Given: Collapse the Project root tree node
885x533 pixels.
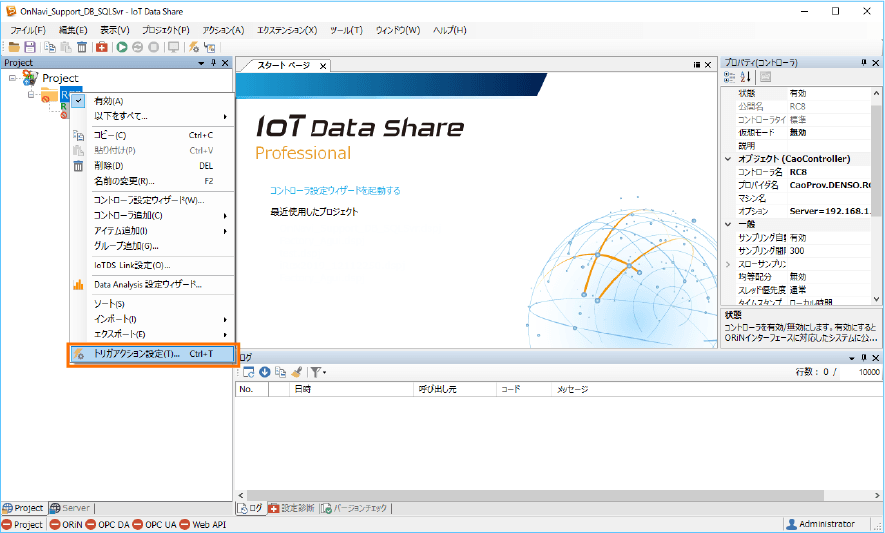Looking at the screenshot, I should pyautogui.click(x=12, y=78).
